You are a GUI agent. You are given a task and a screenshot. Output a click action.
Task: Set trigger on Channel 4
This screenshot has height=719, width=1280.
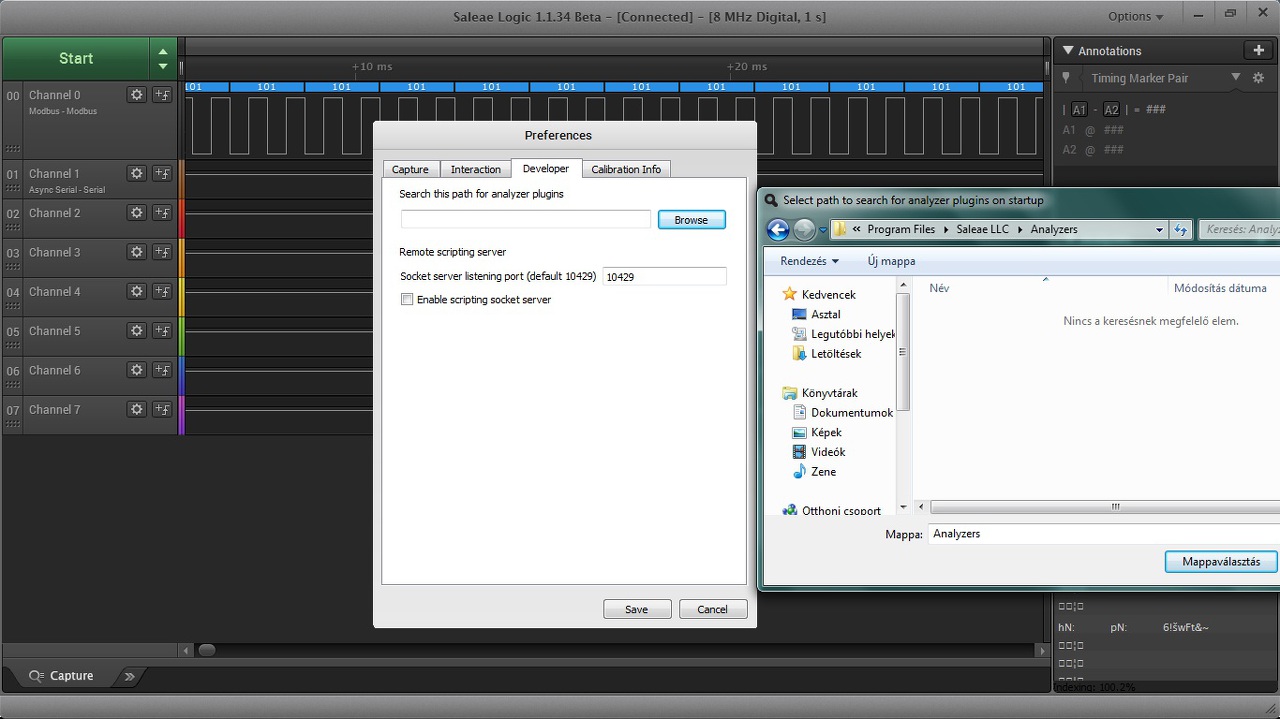162,292
